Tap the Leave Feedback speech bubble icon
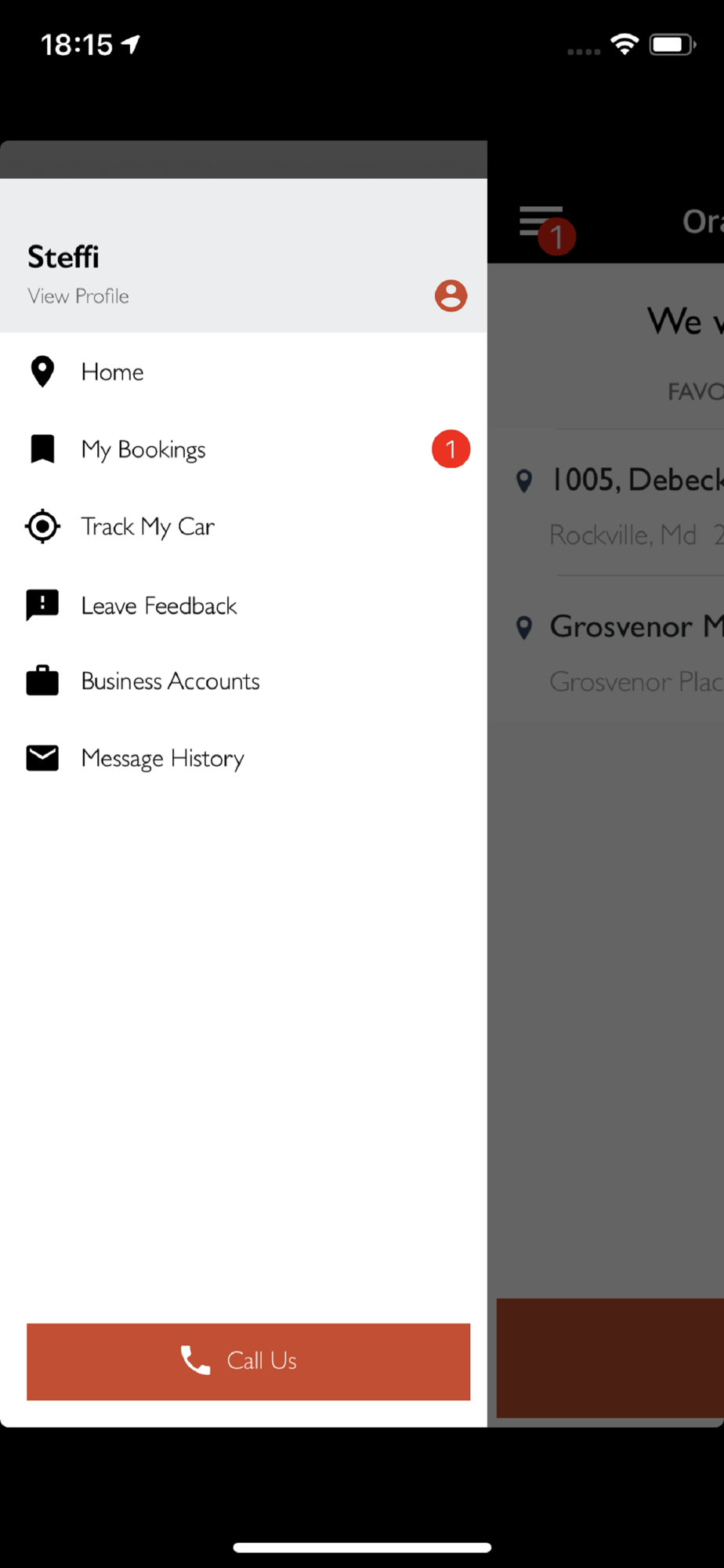 42,605
